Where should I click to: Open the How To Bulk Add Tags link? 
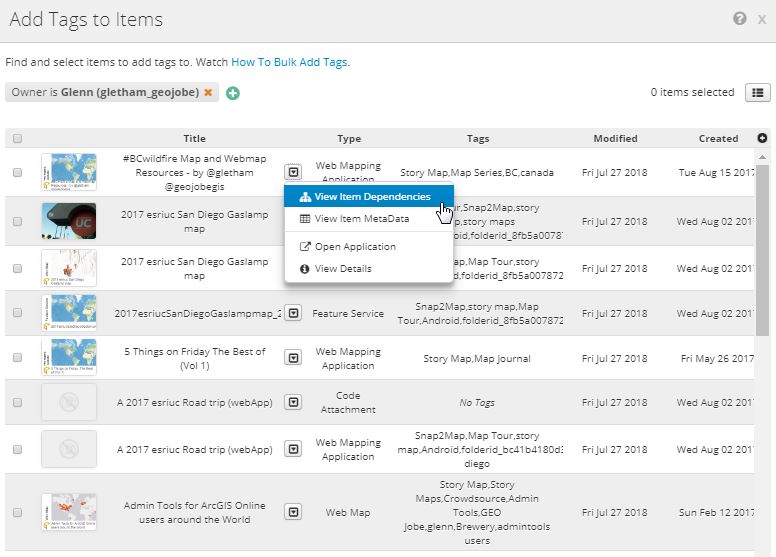[x=289, y=62]
